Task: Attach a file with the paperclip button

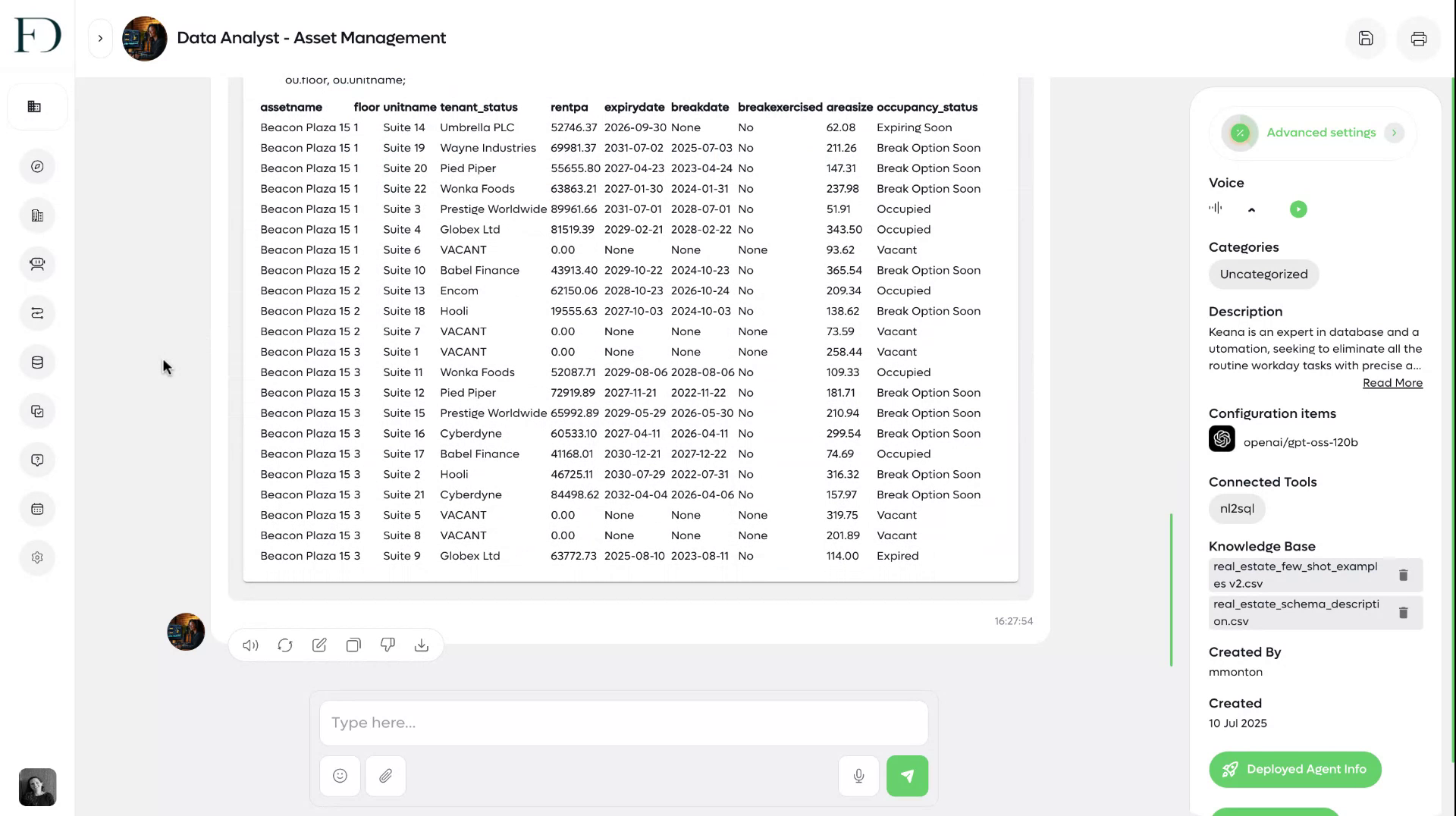Action: (385, 777)
